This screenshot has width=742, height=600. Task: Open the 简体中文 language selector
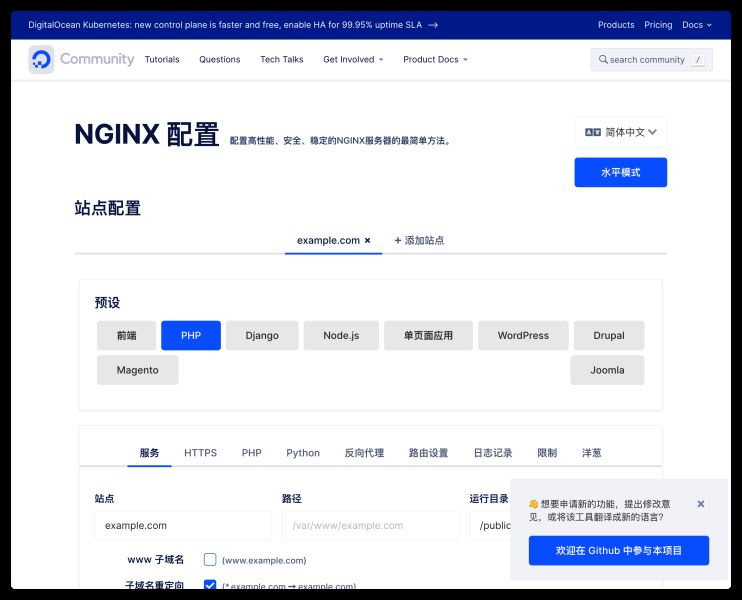[620, 132]
